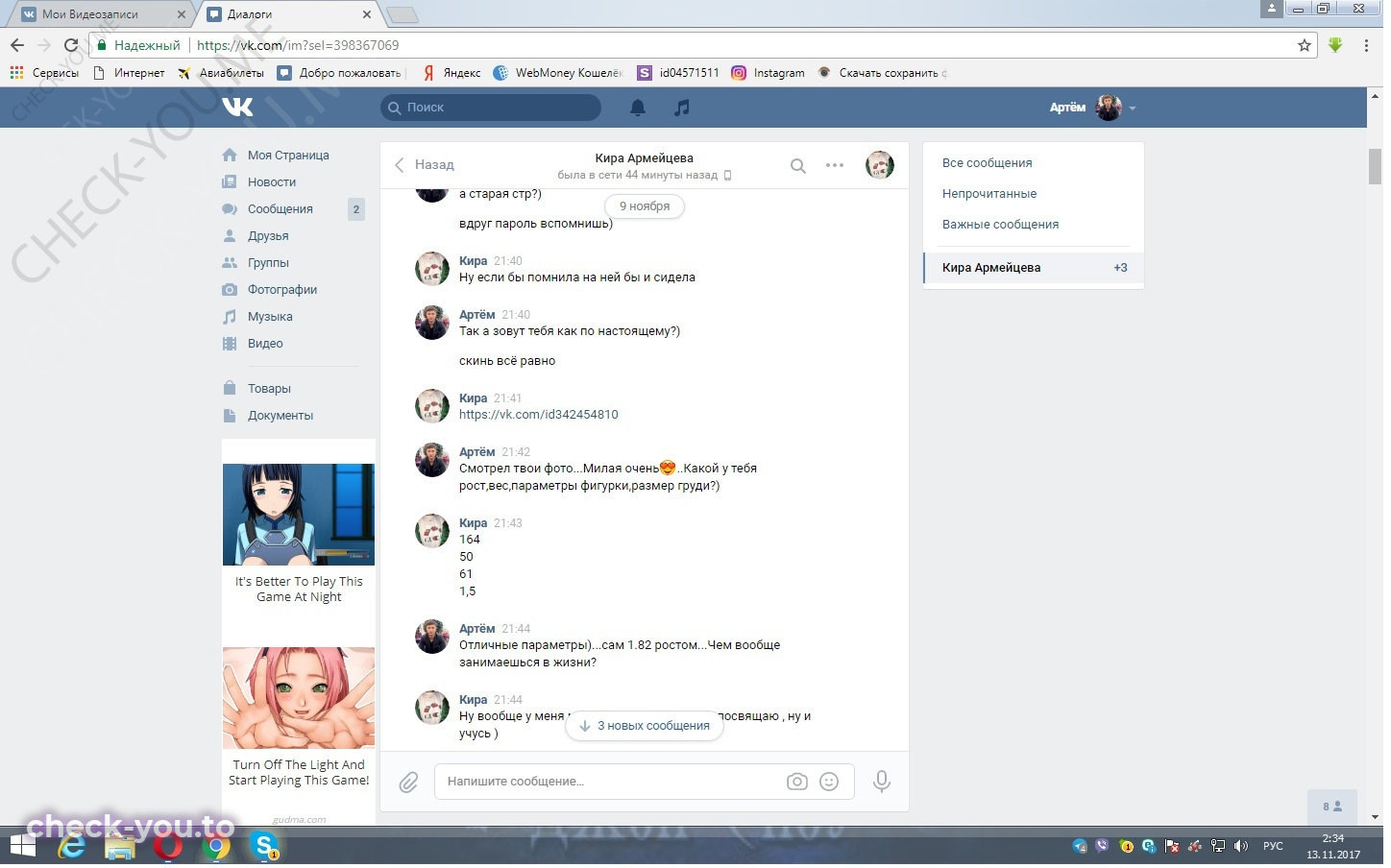Open the 'Better To Play This Game' ad

(299, 535)
